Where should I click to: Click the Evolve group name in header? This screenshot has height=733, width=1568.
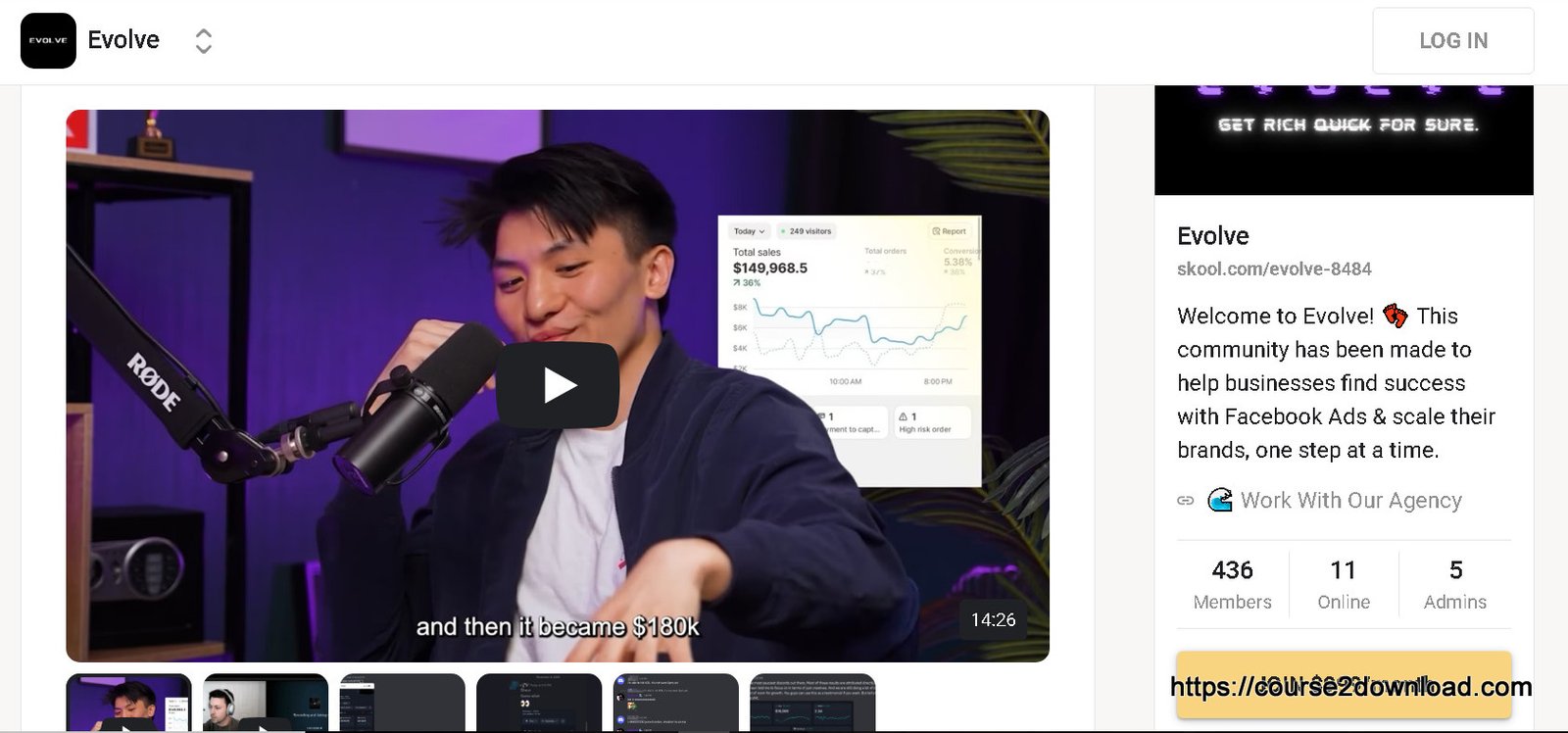click(123, 40)
